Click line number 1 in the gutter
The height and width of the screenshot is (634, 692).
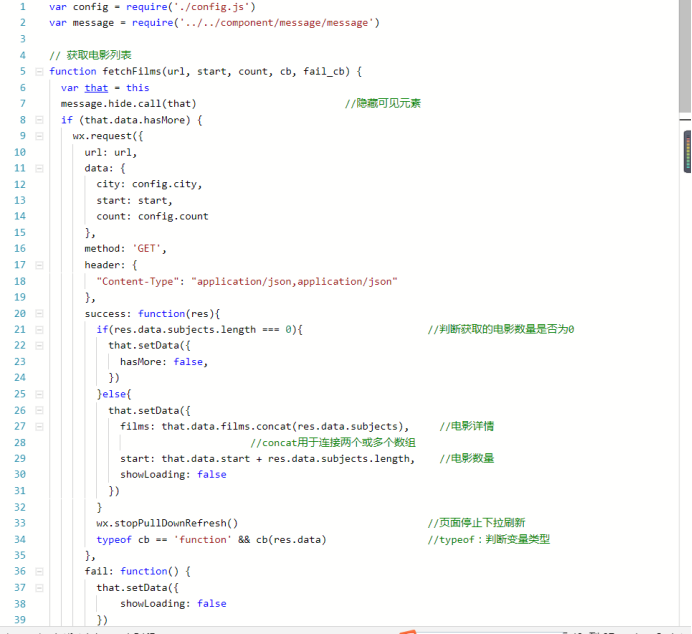(23, 7)
